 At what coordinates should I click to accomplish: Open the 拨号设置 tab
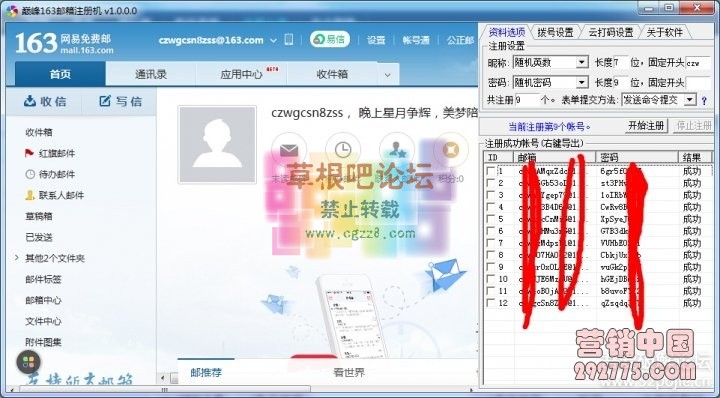point(555,32)
